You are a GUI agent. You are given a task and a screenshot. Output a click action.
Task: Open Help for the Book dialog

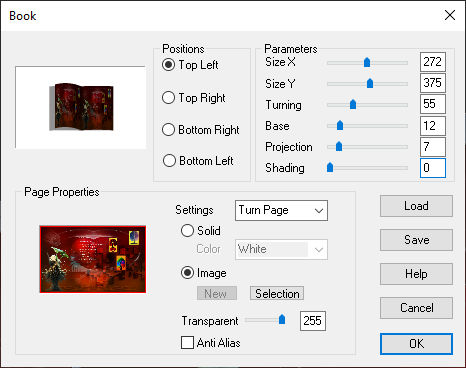(416, 274)
